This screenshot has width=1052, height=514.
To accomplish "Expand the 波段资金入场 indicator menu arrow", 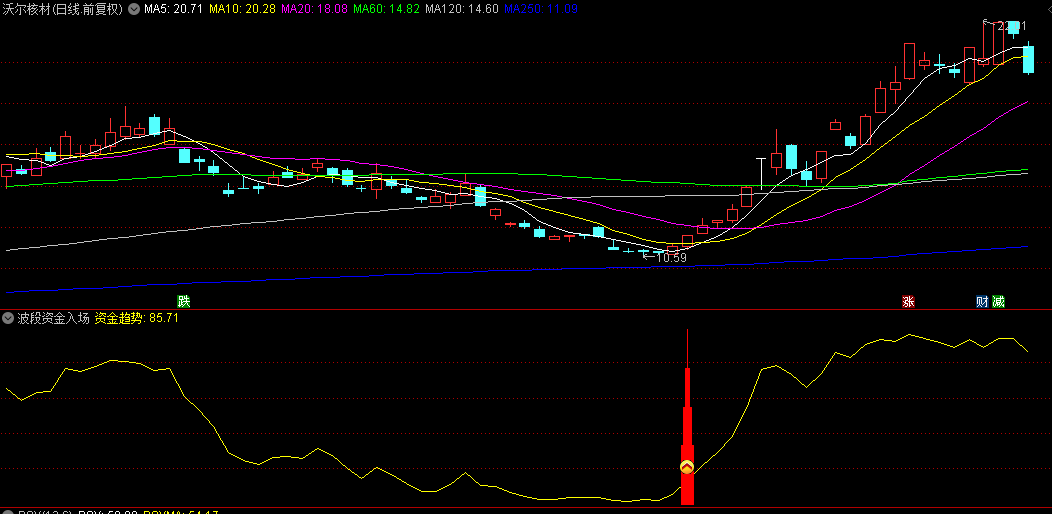I will click(x=9, y=318).
